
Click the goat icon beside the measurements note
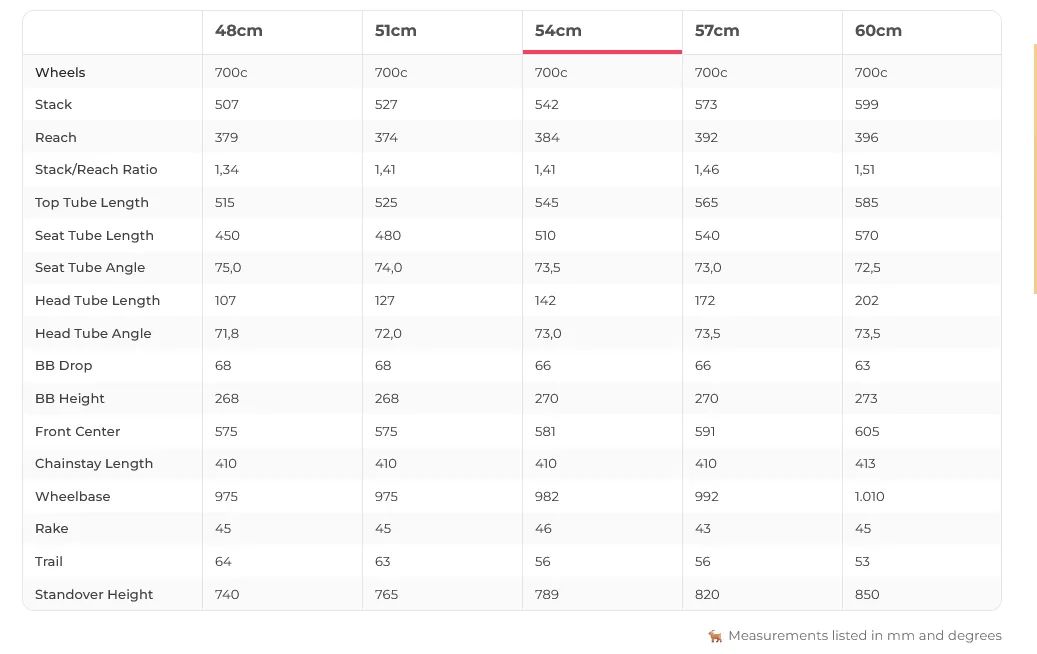(715, 636)
